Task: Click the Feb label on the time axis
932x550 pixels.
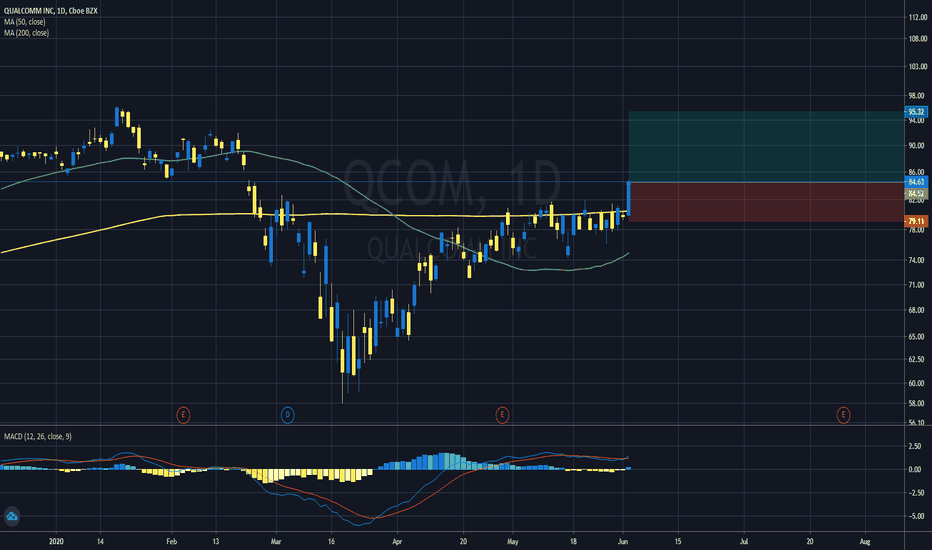Action: [171, 542]
